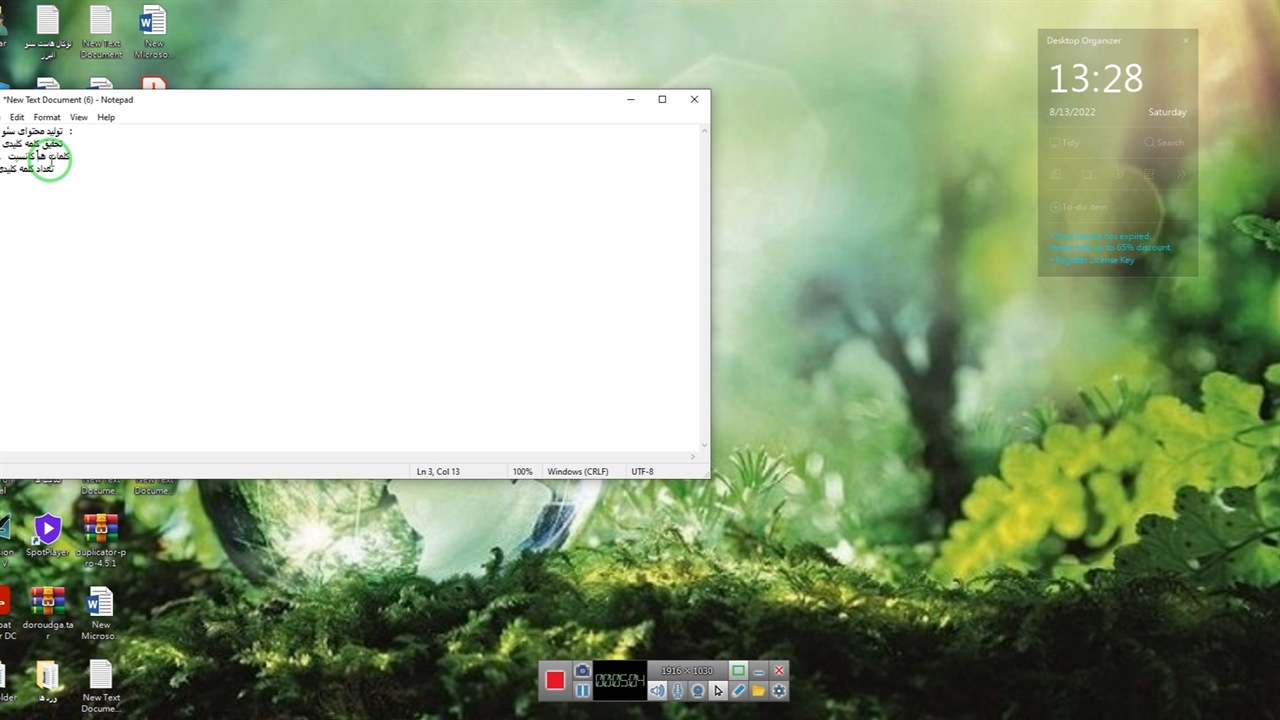1280x720 pixels.
Task: Click Tidy in Desktop Organizer
Action: coord(1065,143)
